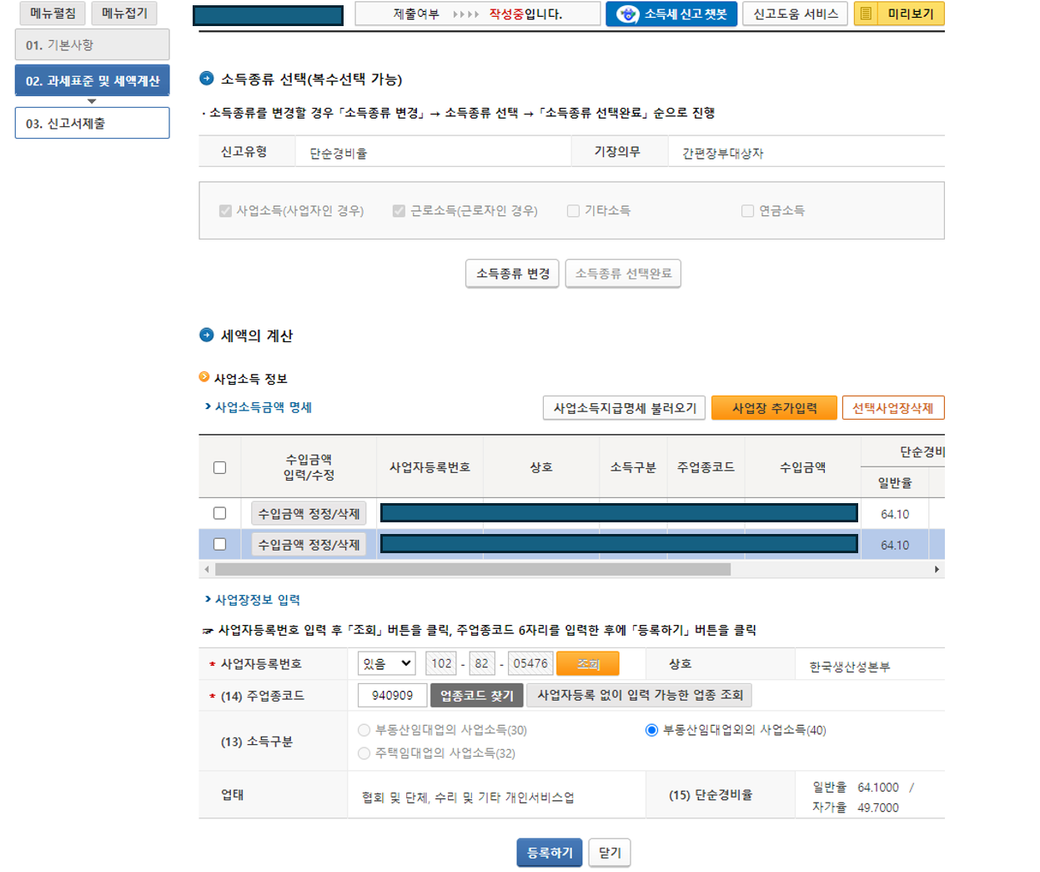Click the 소득종류 변경 button
This screenshot has height=872, width=1040.
(x=512, y=274)
